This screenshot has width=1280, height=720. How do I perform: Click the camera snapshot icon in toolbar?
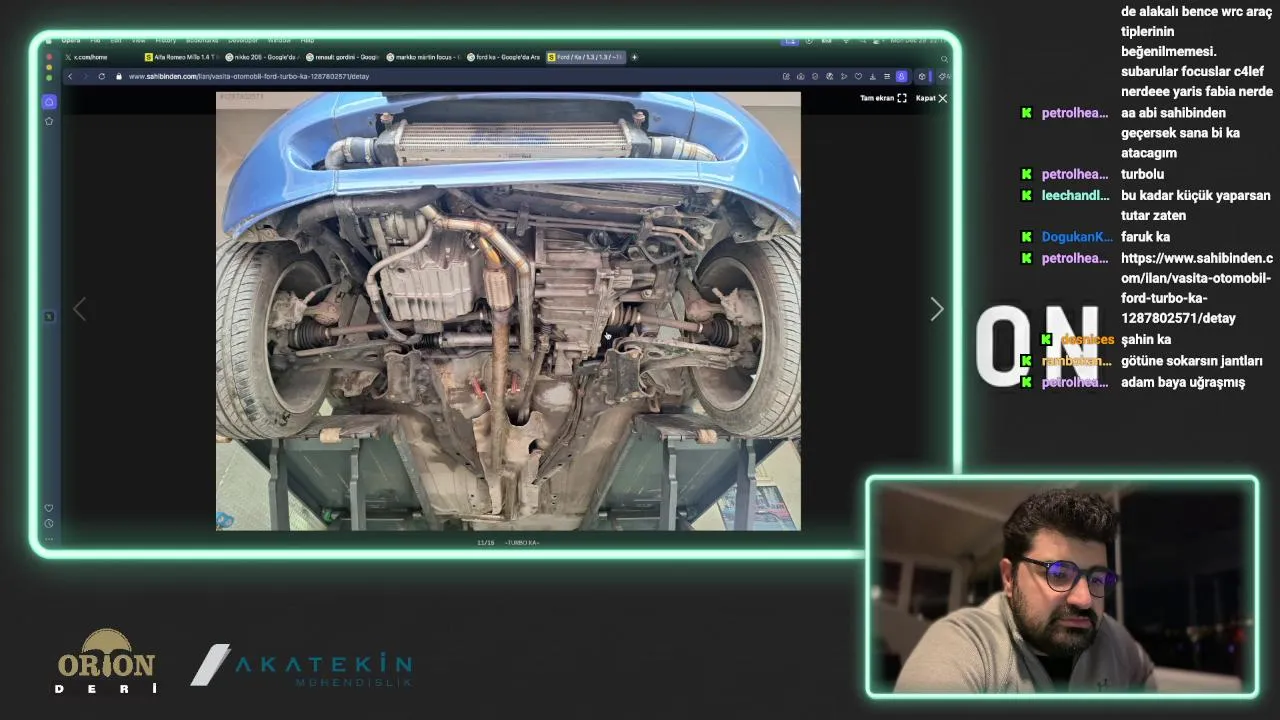coord(800,76)
